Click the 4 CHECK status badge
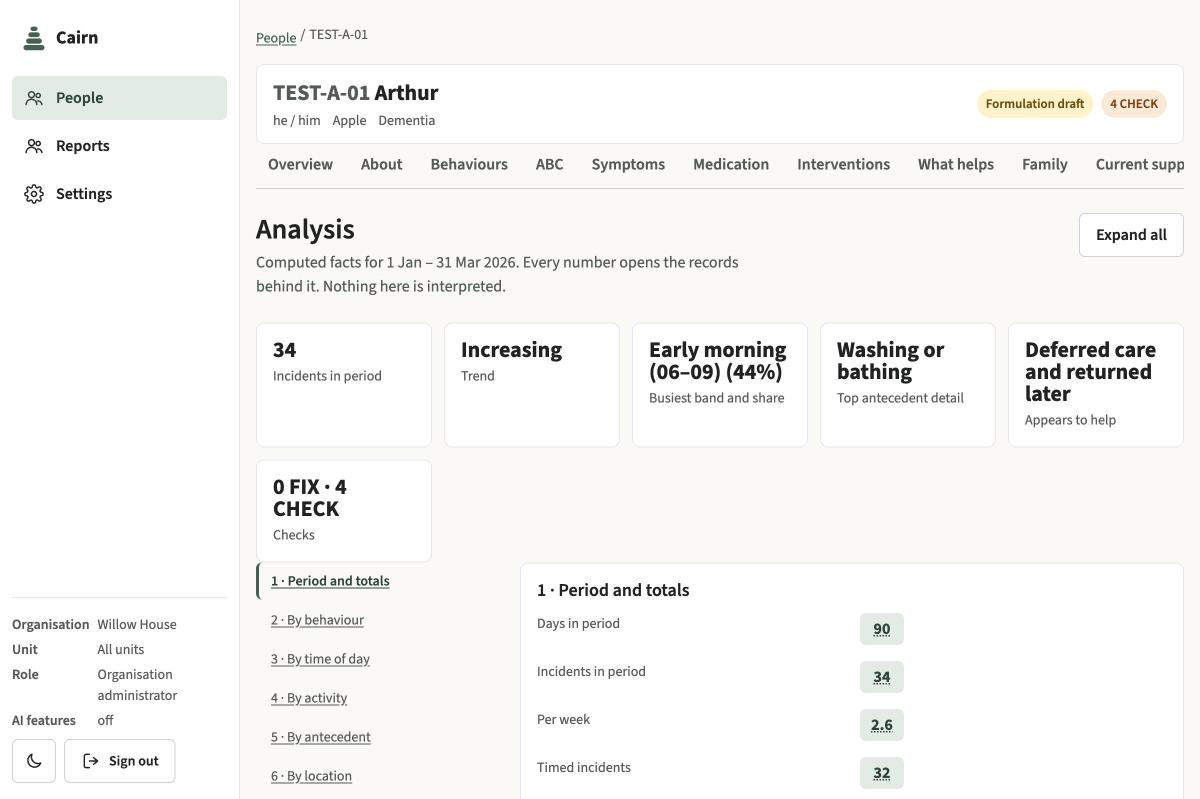Screen dimensions: 1200x799 click(x=1134, y=104)
